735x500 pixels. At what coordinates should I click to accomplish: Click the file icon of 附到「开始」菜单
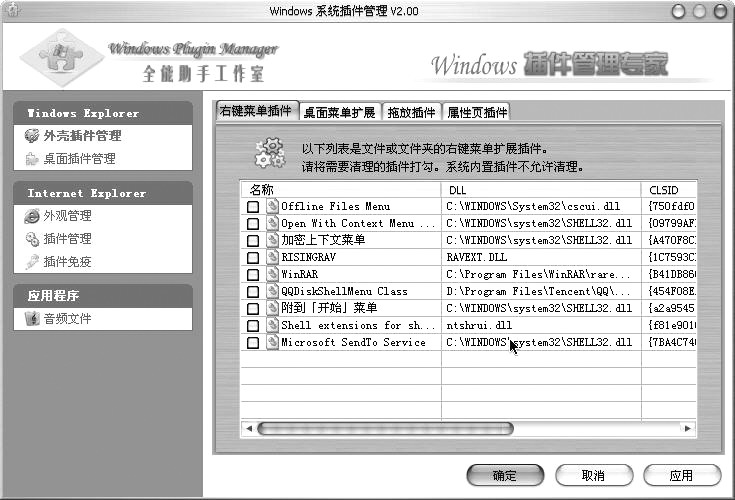(272, 308)
